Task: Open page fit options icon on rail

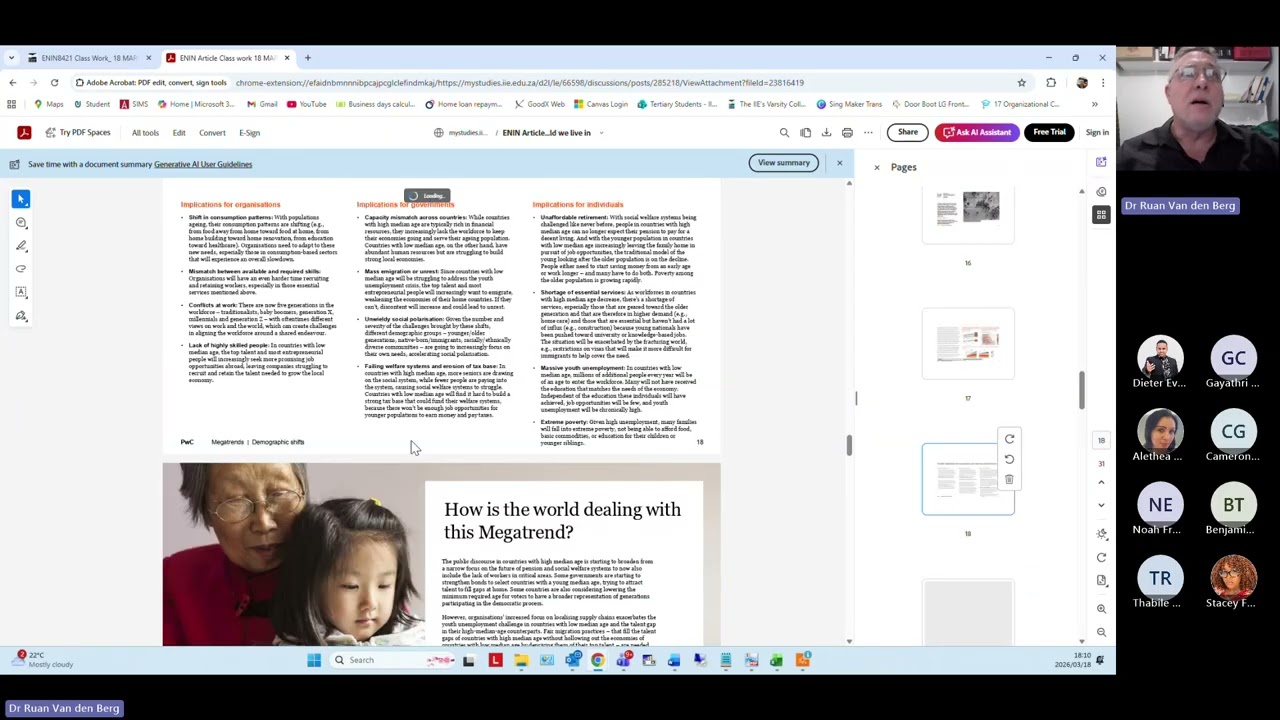Action: (1101, 580)
